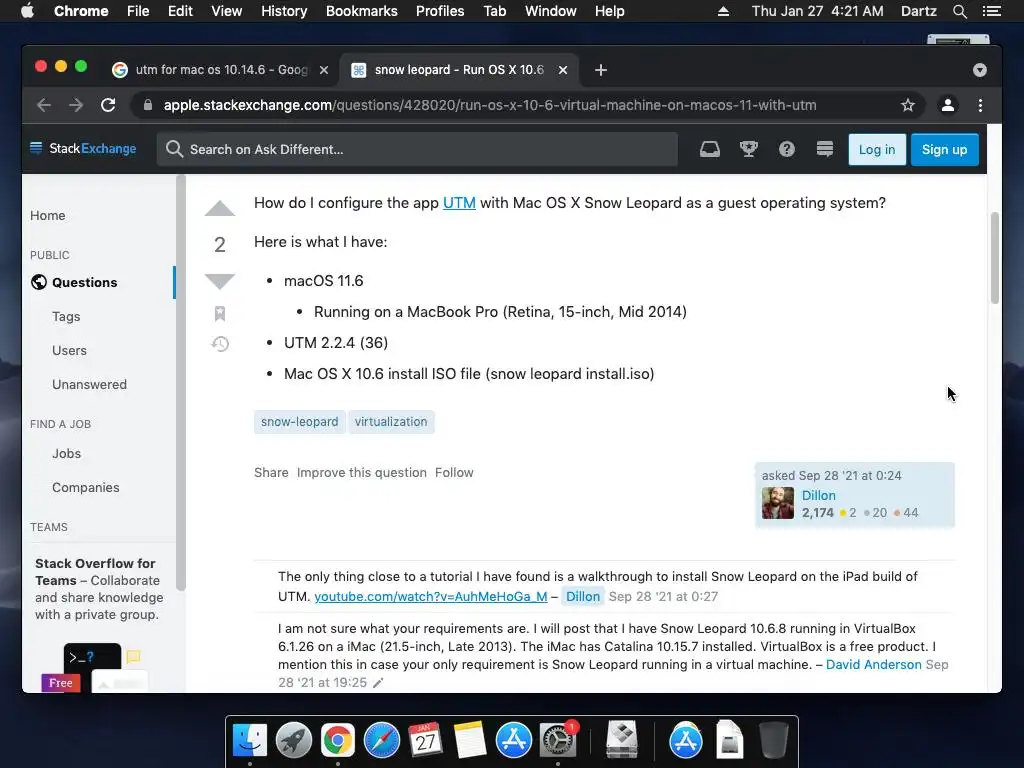Screen dimensions: 1024x768
Task: Open the History menu
Action: (284, 11)
